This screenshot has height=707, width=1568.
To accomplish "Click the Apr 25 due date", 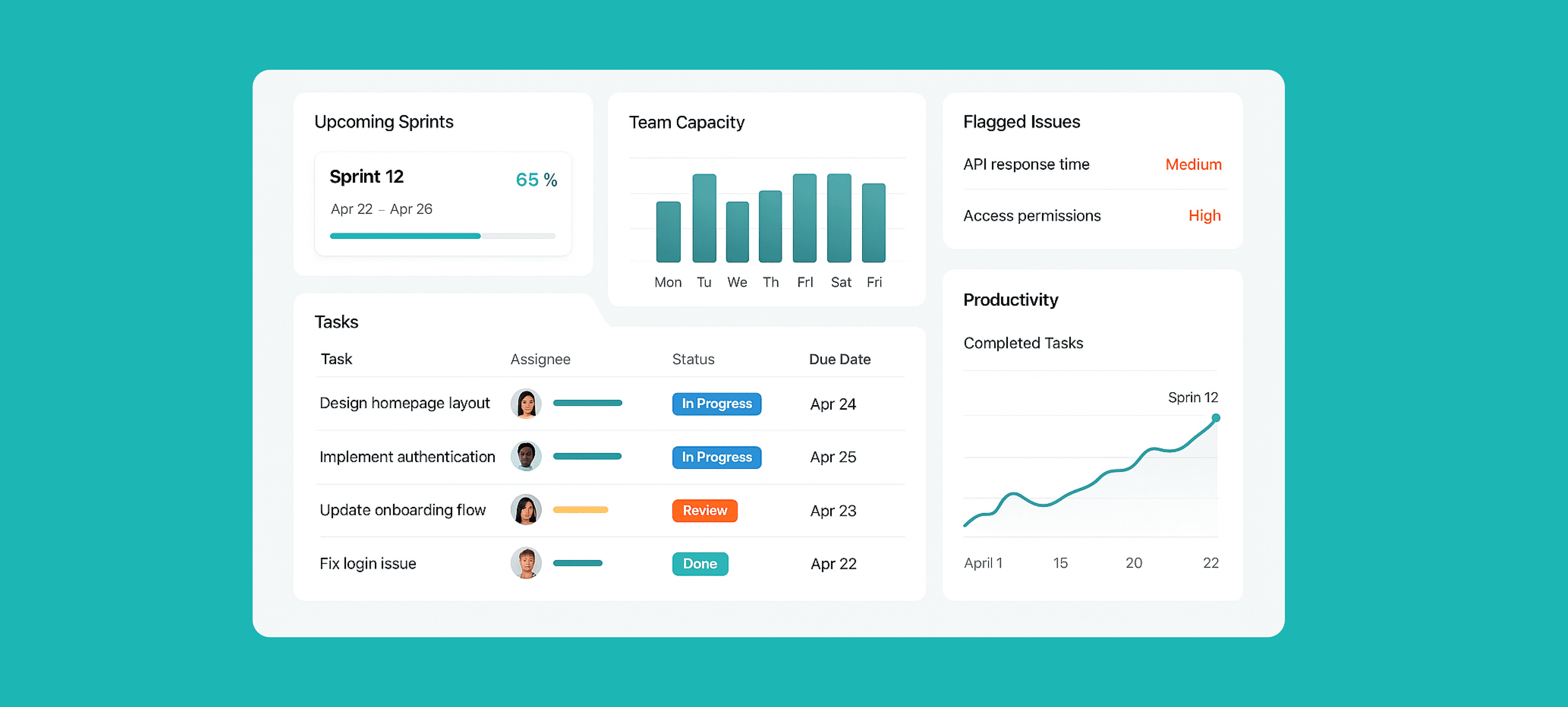I will point(833,457).
